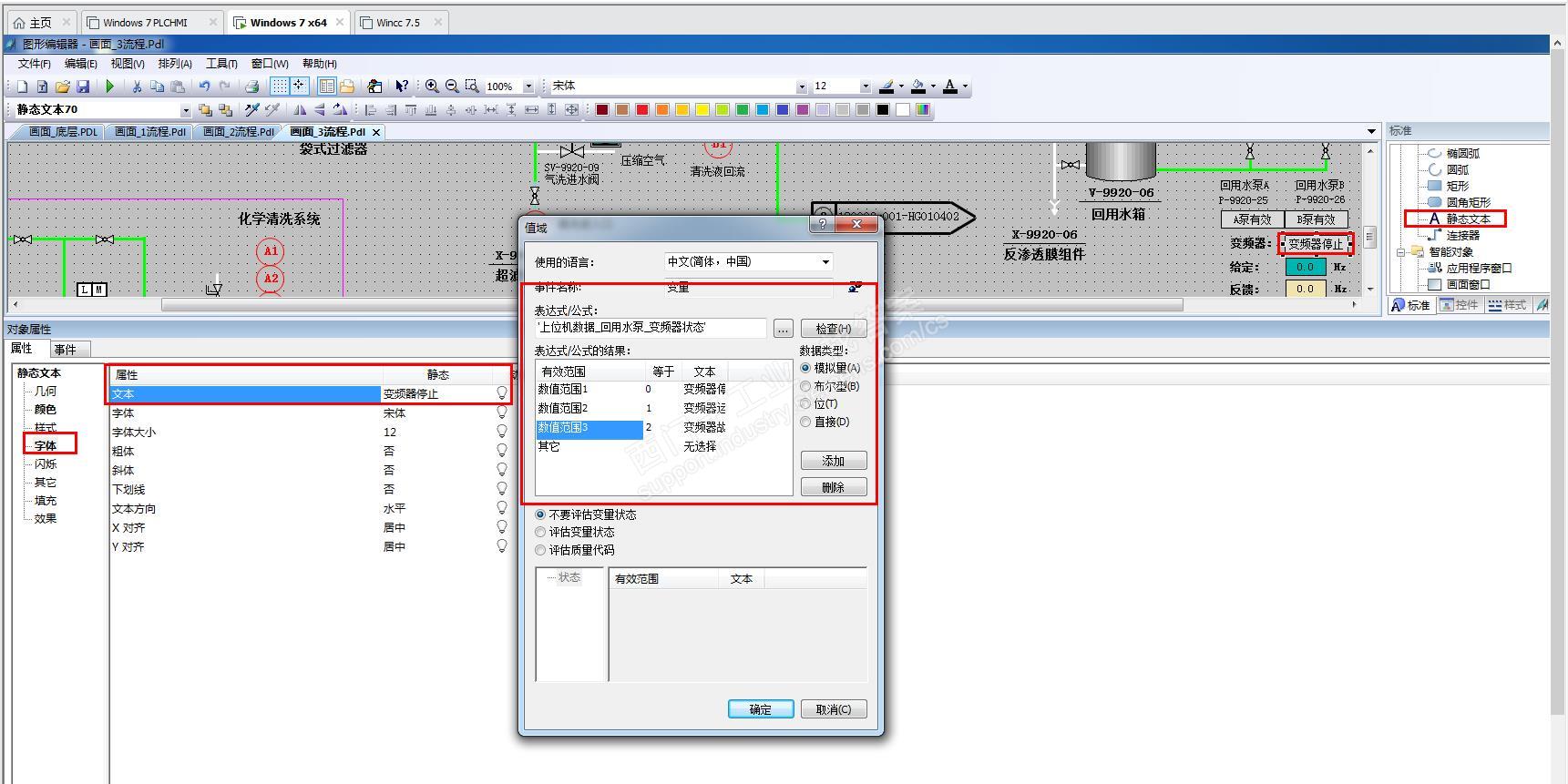Open a file with the folder icon
This screenshot has height=784, width=1568.
click(x=63, y=87)
